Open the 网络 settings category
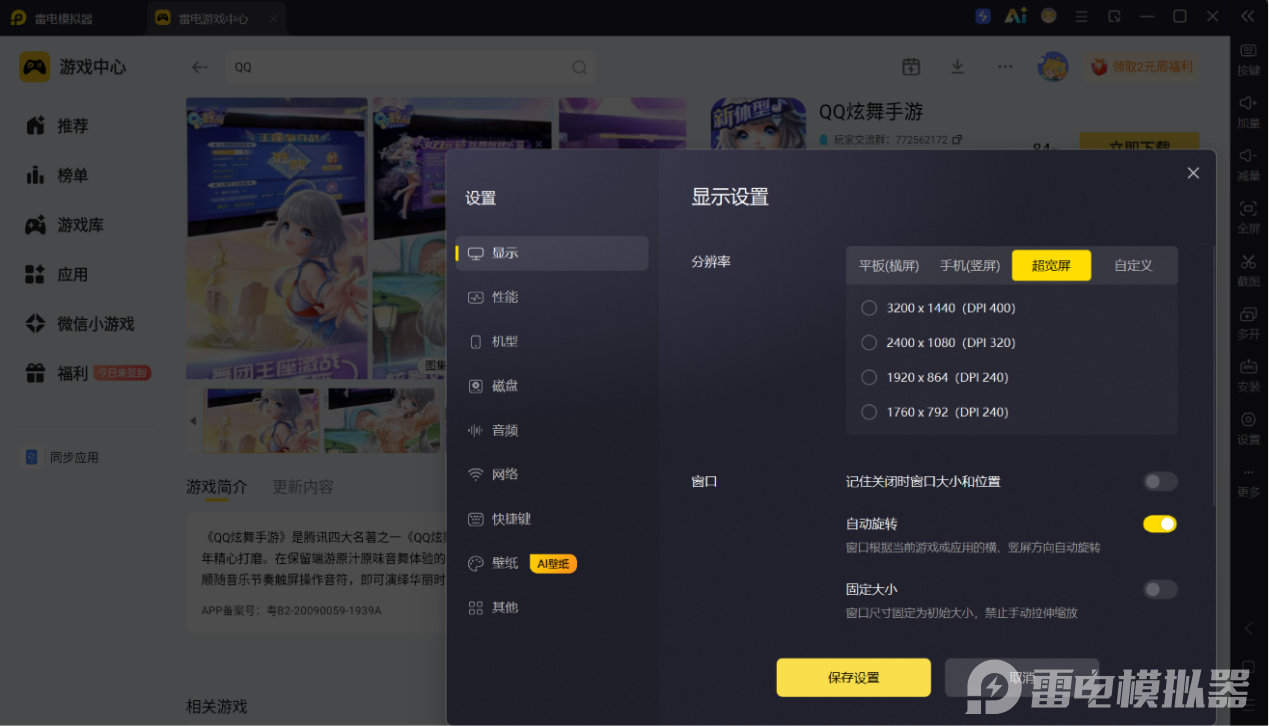This screenshot has width=1269, height=726. click(x=552, y=474)
